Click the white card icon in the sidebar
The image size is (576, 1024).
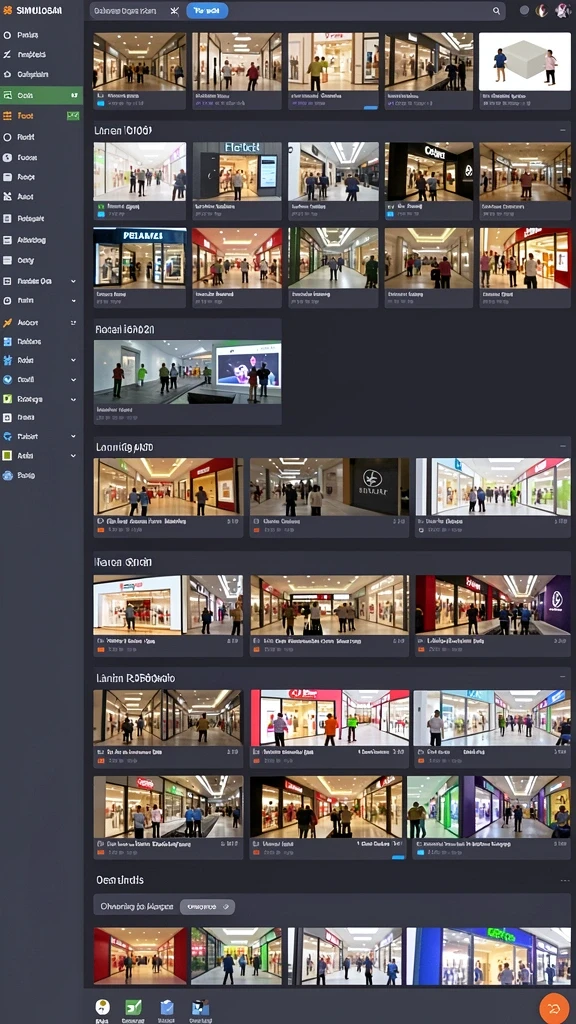click(x=7, y=177)
